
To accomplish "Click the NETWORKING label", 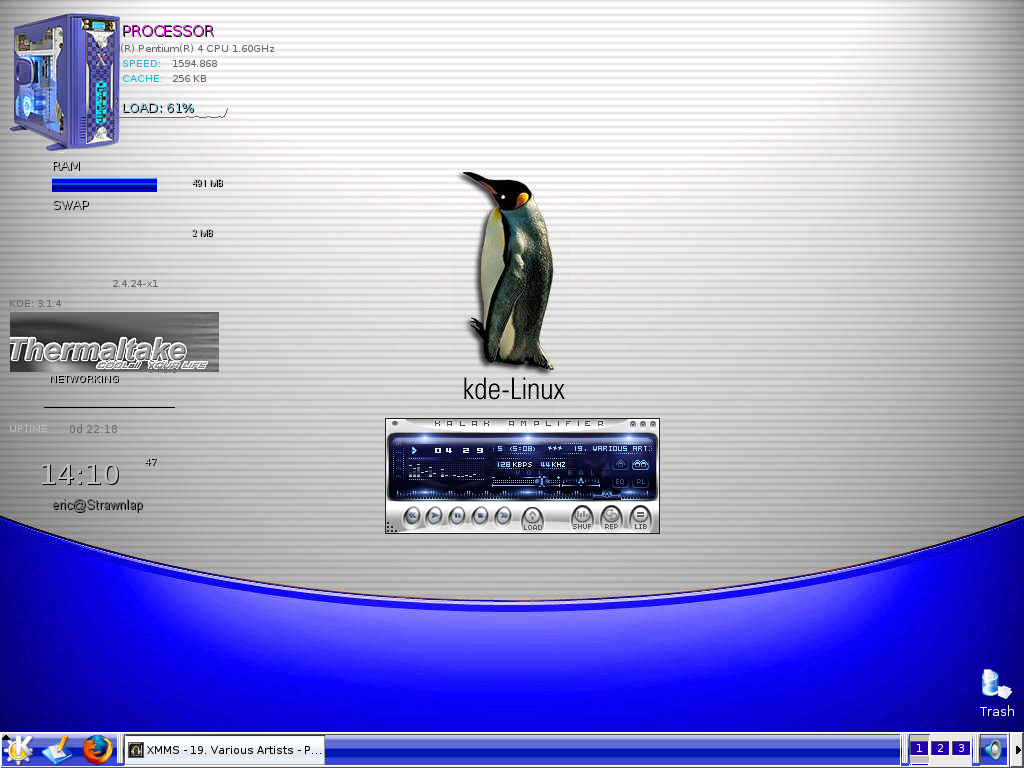I will (x=85, y=379).
